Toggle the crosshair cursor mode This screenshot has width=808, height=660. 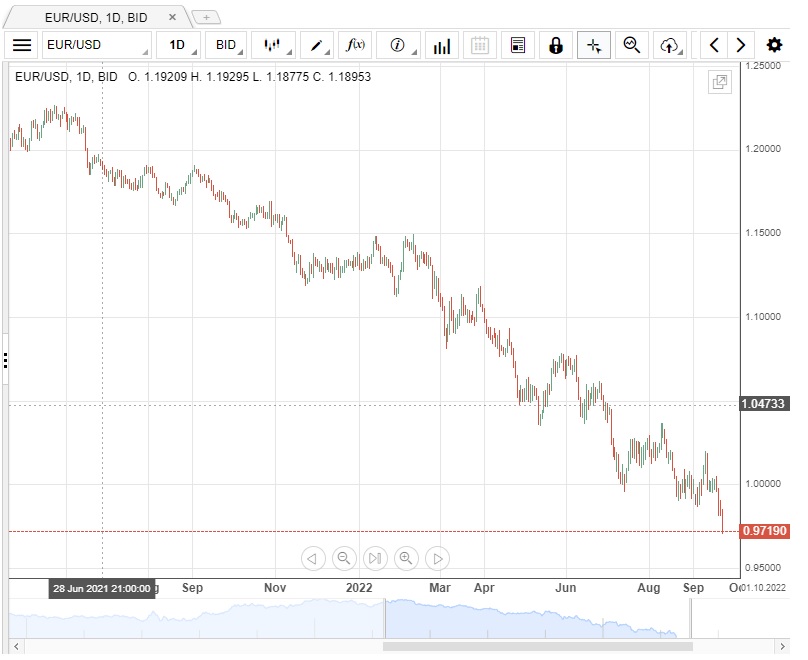[594, 45]
